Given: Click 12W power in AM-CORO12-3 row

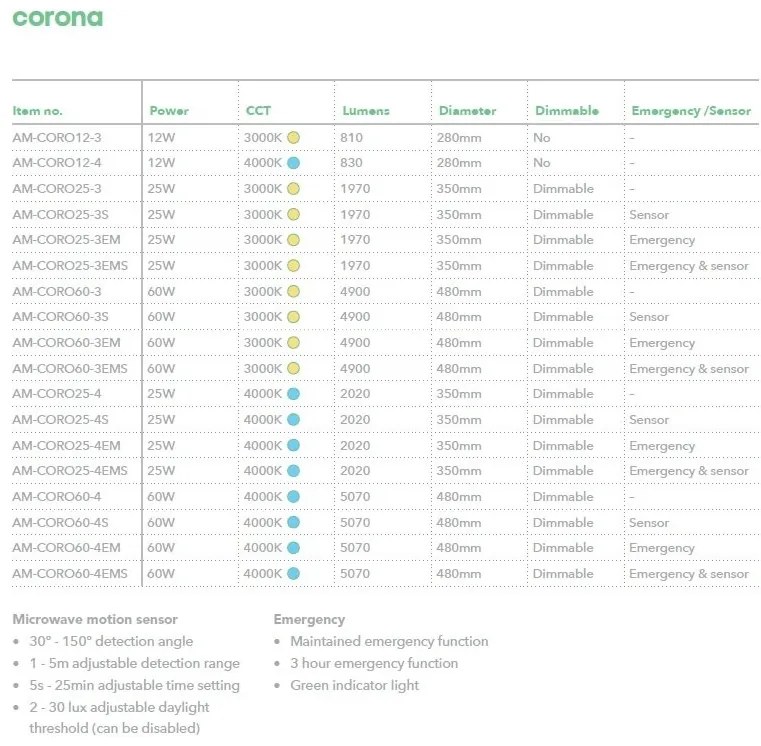Looking at the screenshot, I should click(x=161, y=137).
